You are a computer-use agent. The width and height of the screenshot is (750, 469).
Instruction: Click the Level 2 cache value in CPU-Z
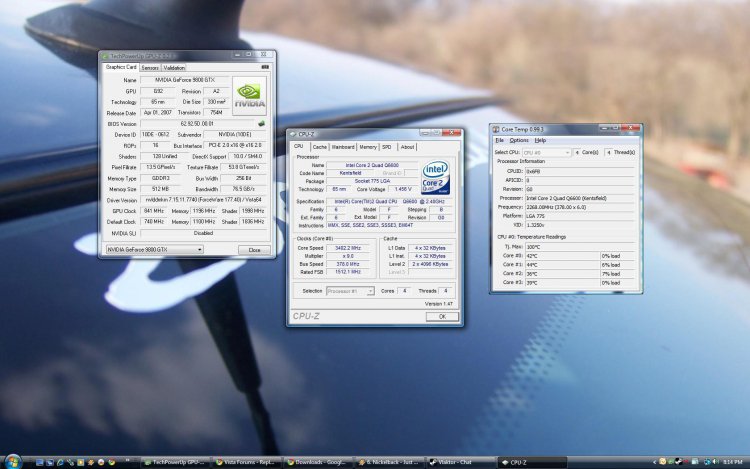coord(430,264)
